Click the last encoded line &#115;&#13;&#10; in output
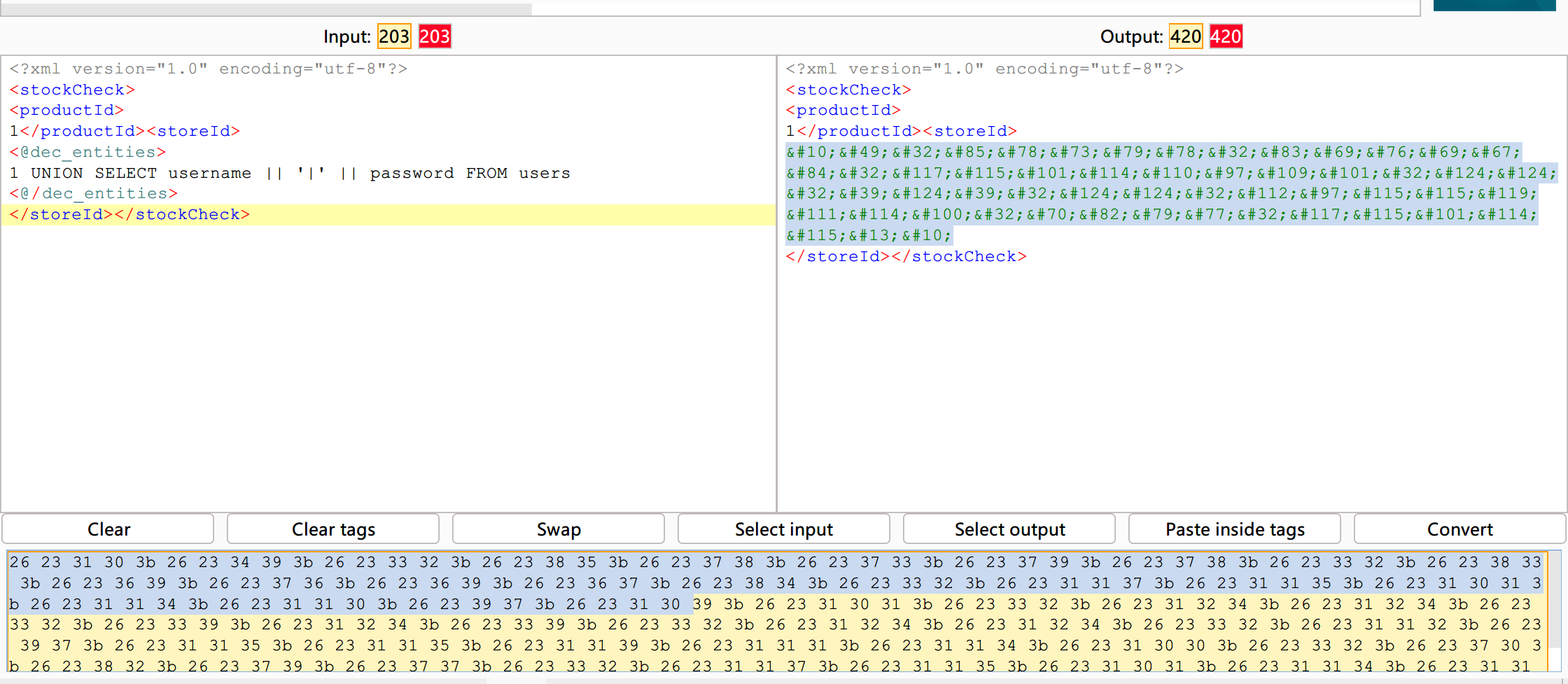1568x684 pixels. [869, 235]
